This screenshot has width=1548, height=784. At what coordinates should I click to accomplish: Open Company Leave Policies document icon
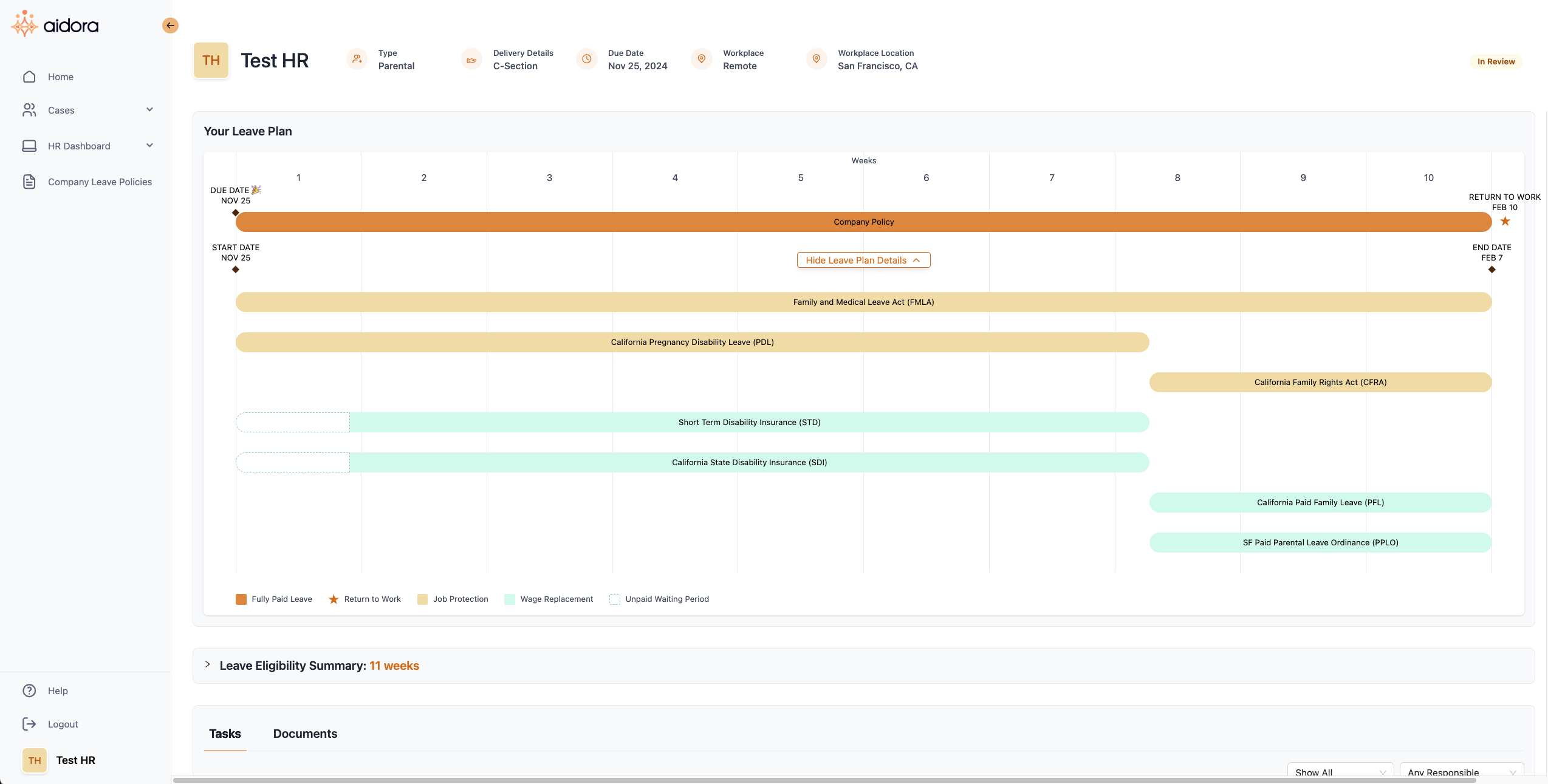point(29,182)
